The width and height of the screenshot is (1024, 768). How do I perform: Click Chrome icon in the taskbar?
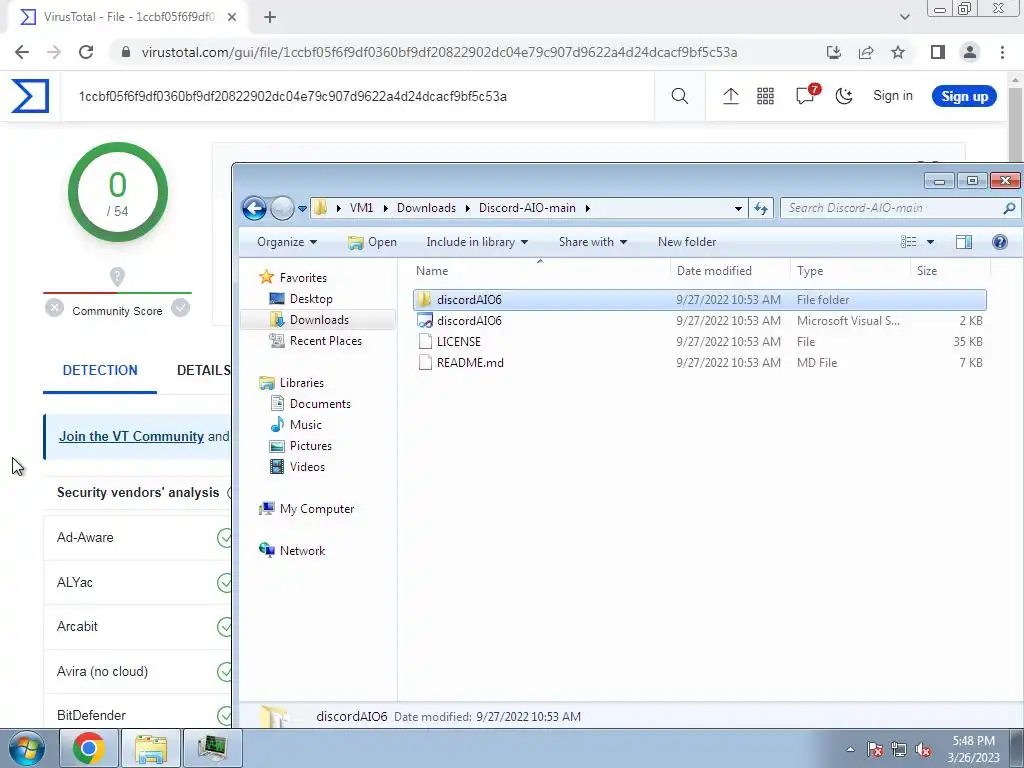(88, 748)
